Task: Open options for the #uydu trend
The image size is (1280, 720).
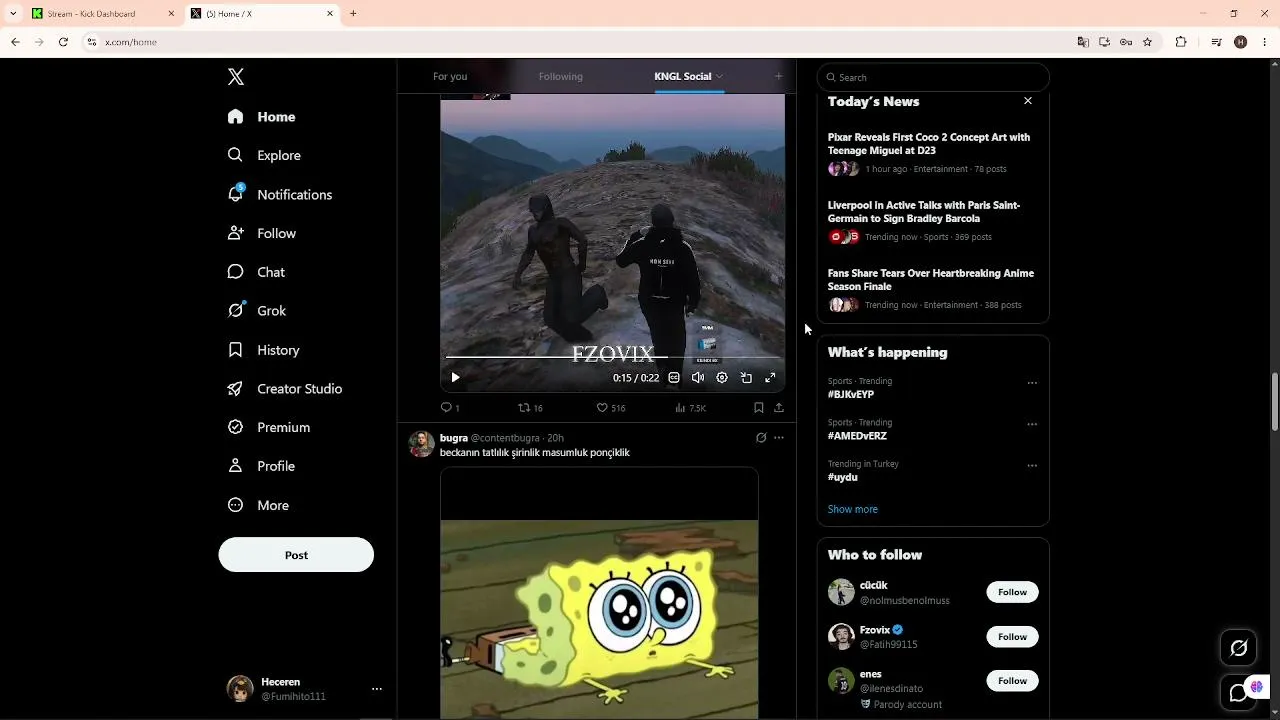Action: [1032, 466]
